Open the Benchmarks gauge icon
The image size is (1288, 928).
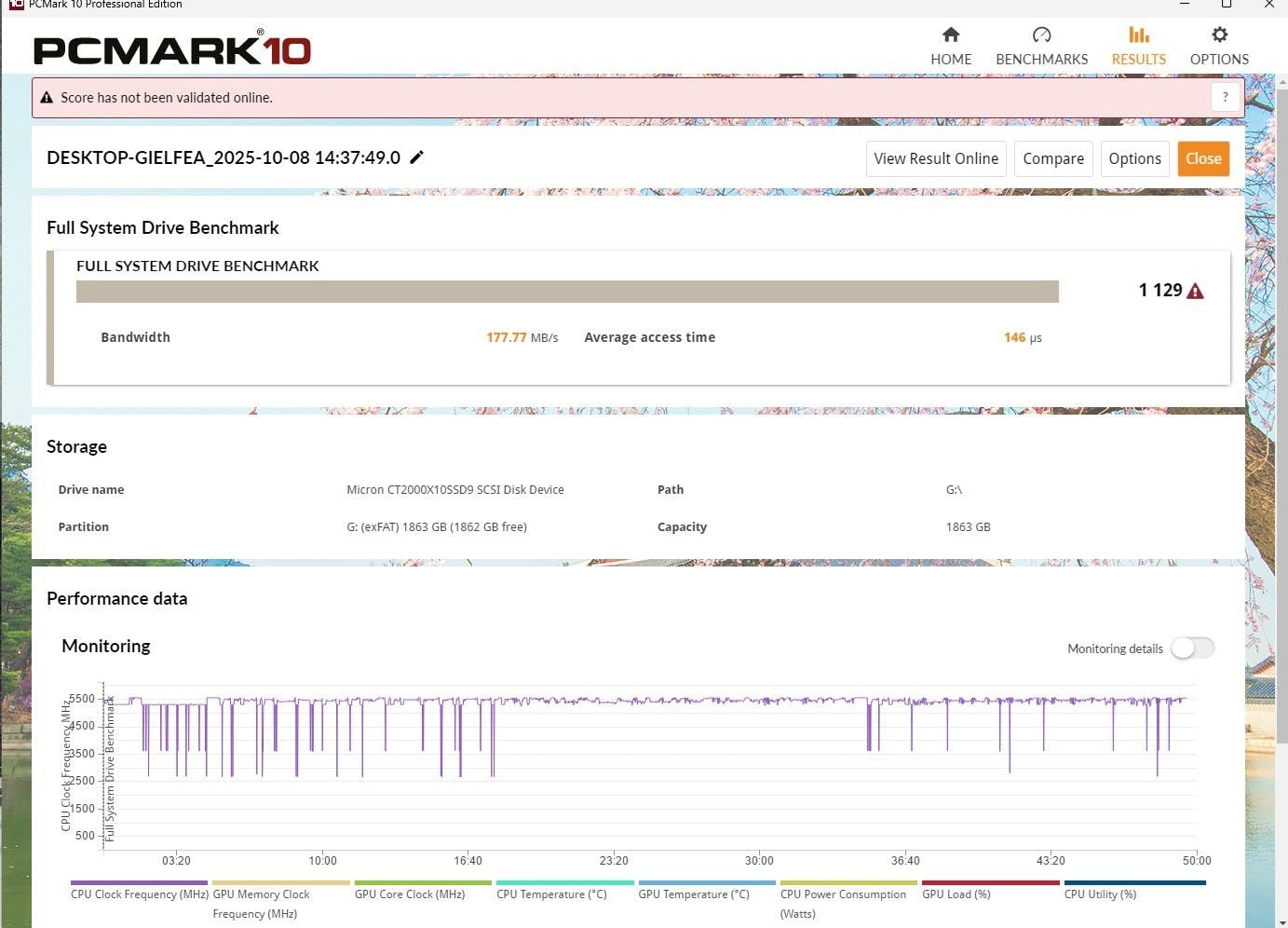[1041, 35]
